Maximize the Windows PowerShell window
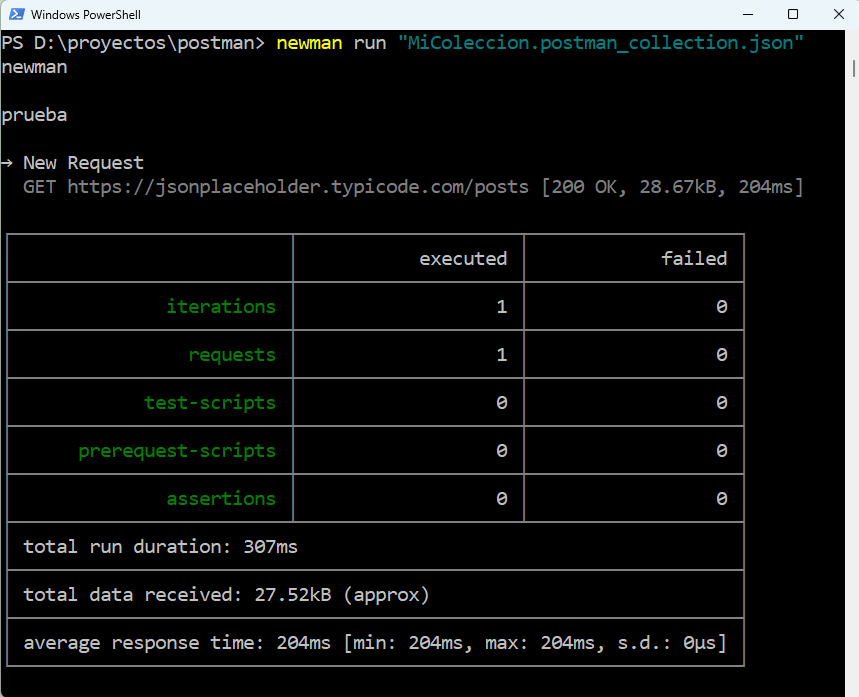859x697 pixels. pyautogui.click(x=793, y=15)
